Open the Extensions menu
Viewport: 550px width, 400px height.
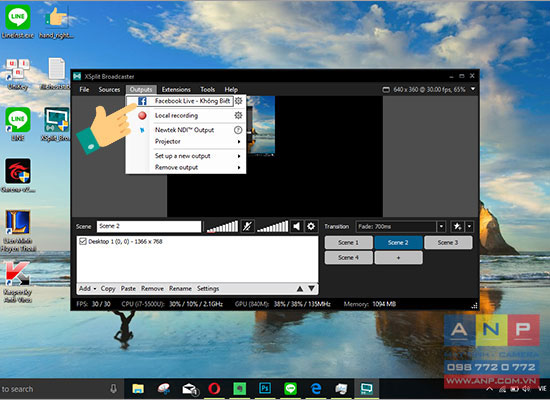176,89
